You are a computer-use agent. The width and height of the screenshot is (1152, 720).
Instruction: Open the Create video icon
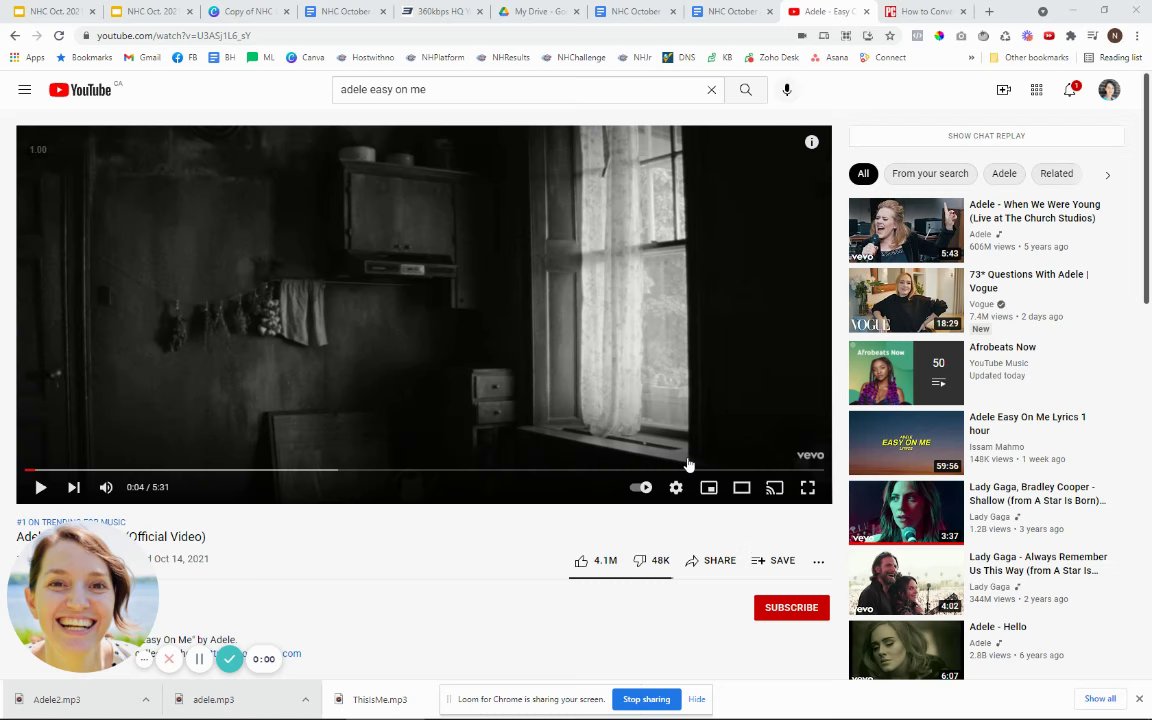click(1003, 90)
